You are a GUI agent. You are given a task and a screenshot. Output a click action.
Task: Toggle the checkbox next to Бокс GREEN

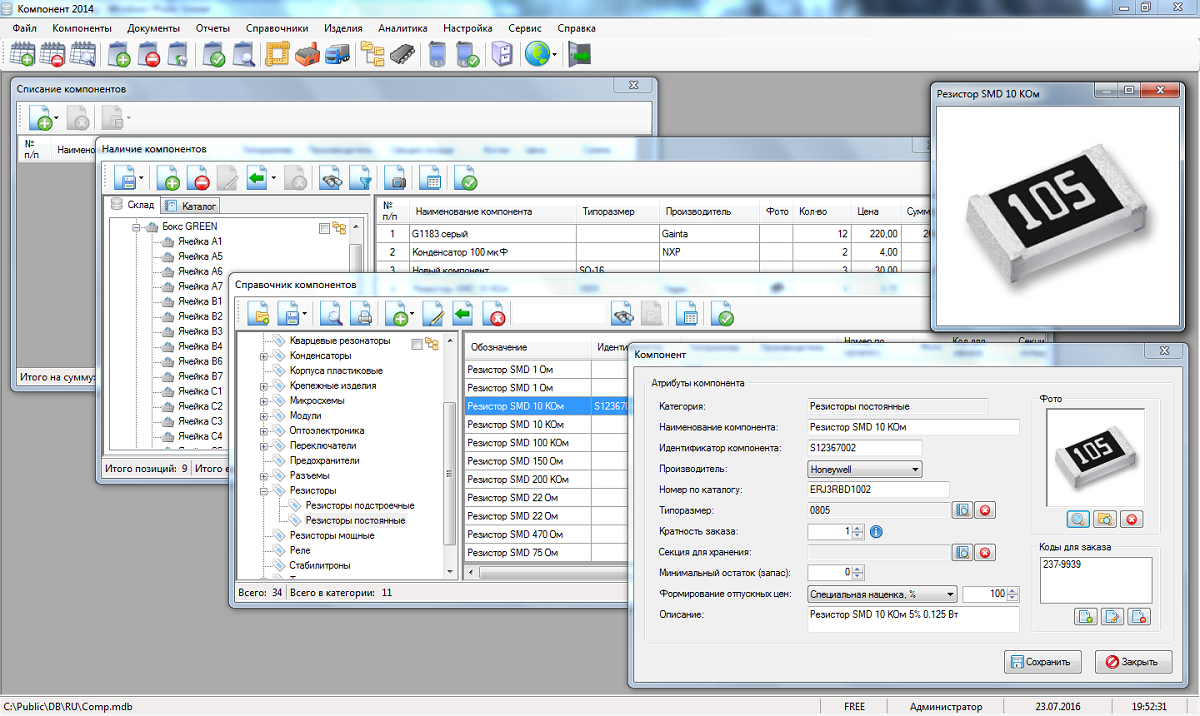(x=324, y=228)
